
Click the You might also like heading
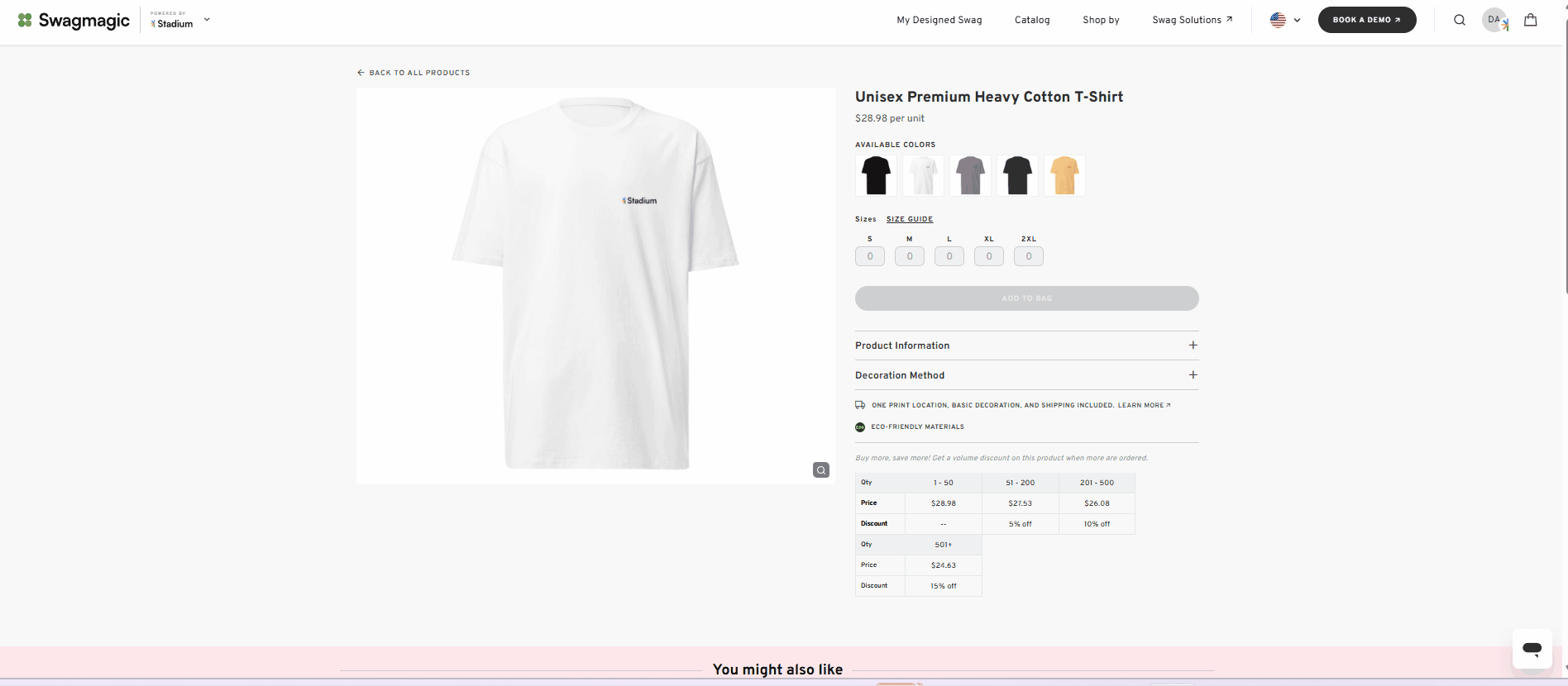778,669
